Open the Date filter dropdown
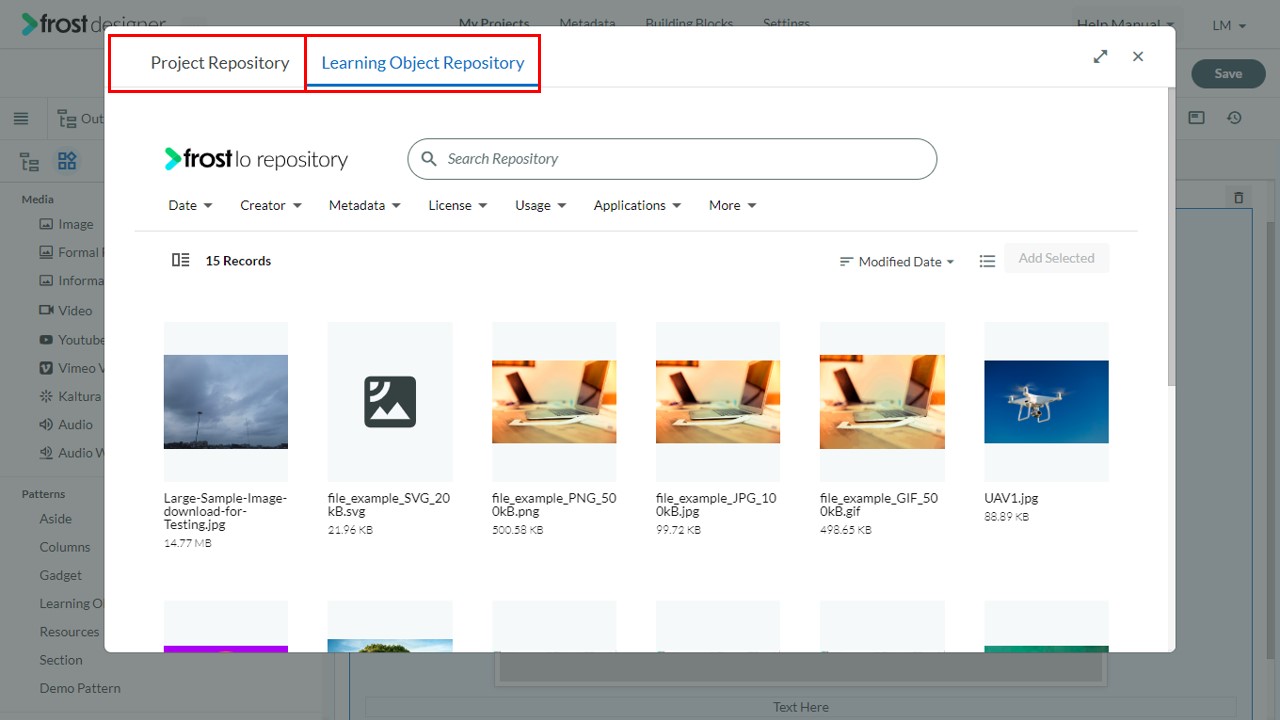This screenshot has width=1280, height=720. (190, 205)
